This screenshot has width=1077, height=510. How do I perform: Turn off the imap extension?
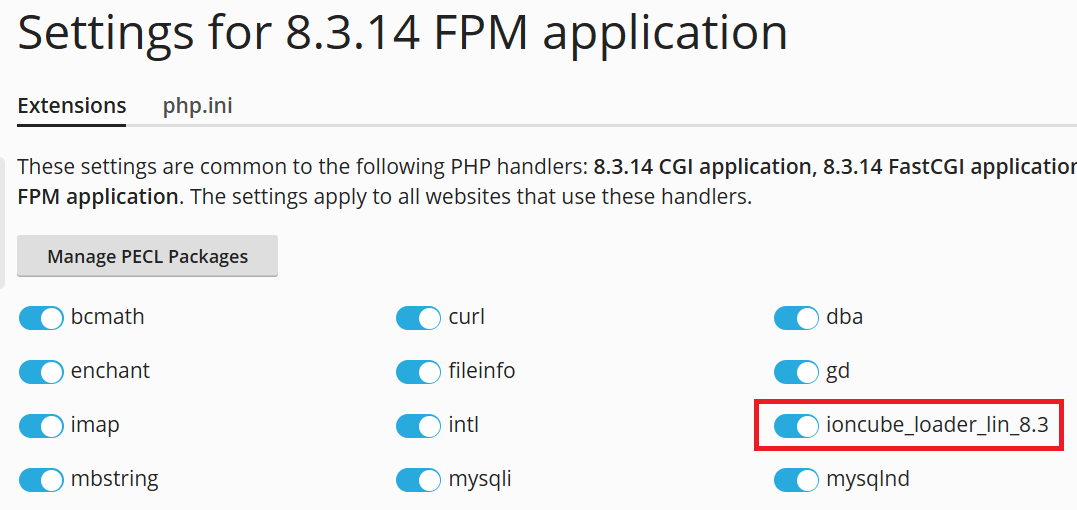[41, 426]
